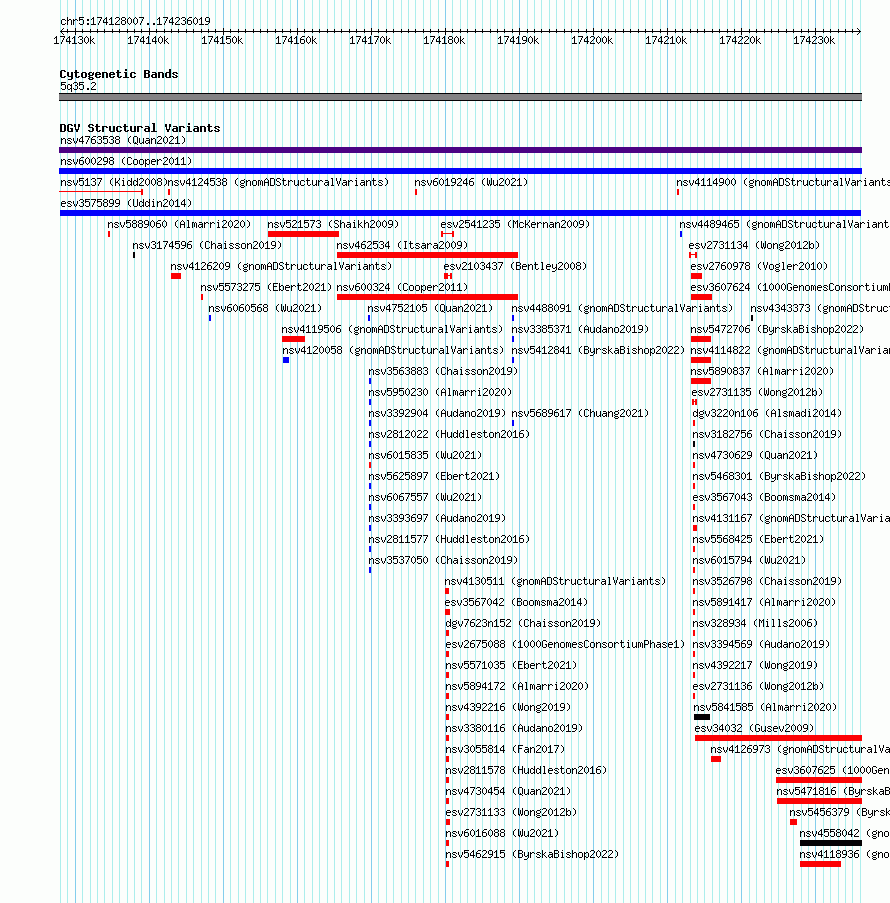Click the nsv5689617 (Chuang2021) label
This screenshot has width=890, height=903.
[x=580, y=413]
